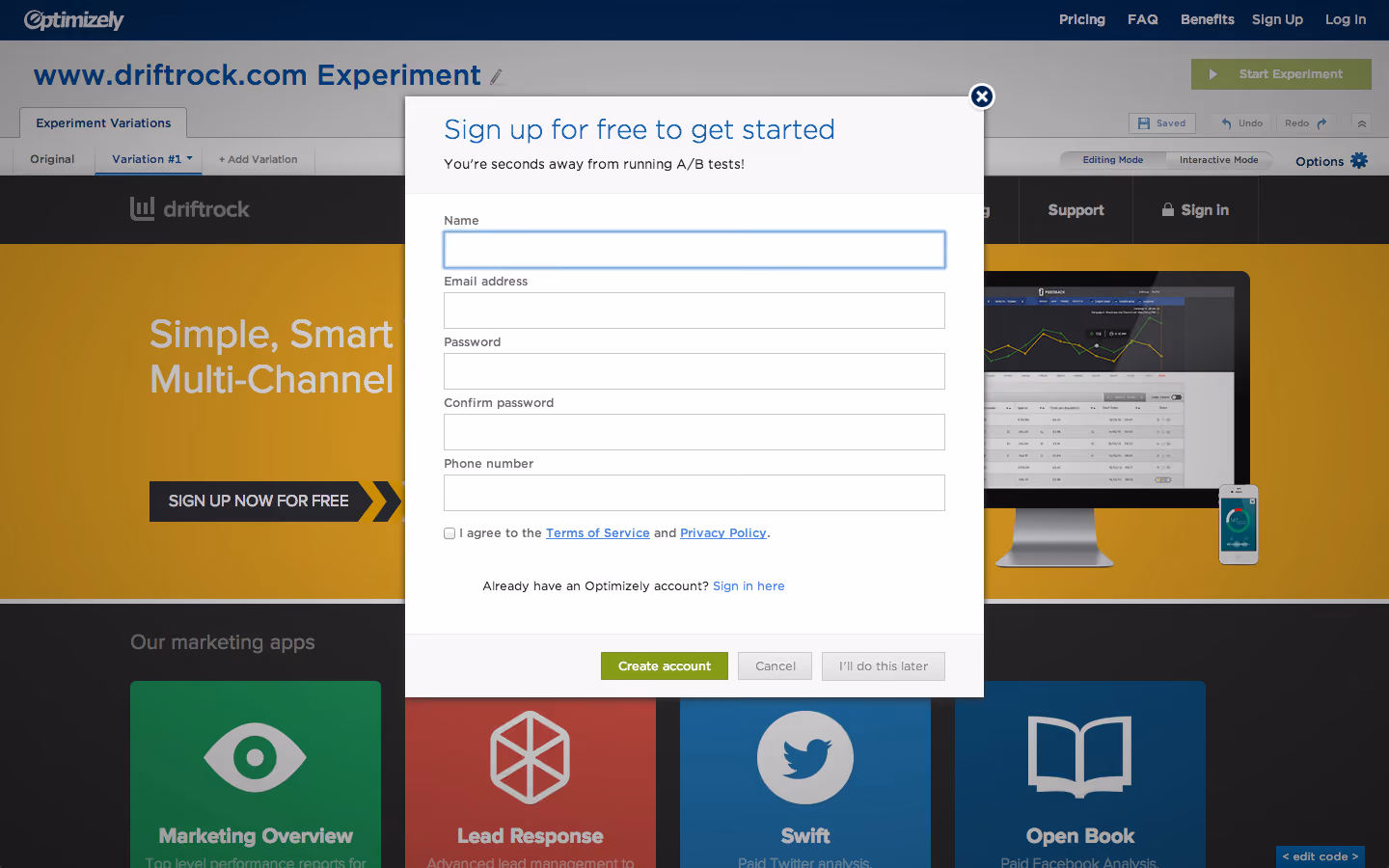Click the Undo button
This screenshot has width=1389, height=868.
pyautogui.click(x=1241, y=123)
